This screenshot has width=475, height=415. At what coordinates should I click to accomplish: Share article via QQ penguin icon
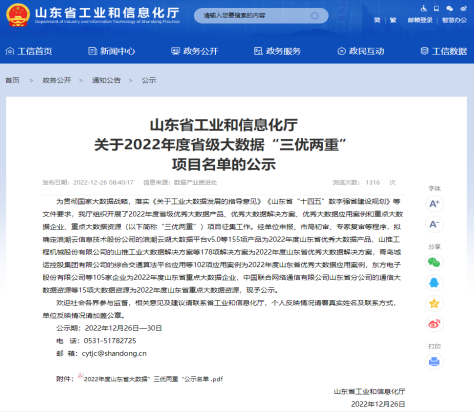pos(434,283)
